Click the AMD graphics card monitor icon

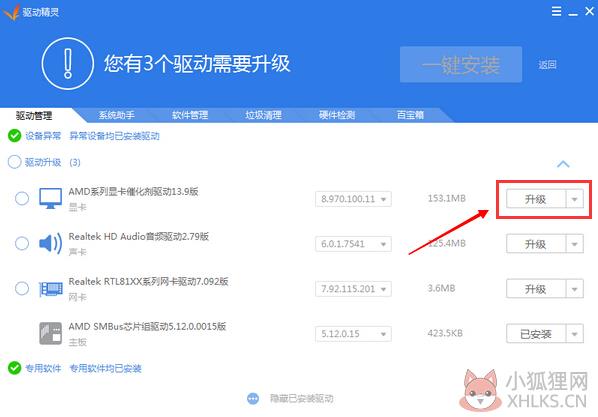coord(50,198)
